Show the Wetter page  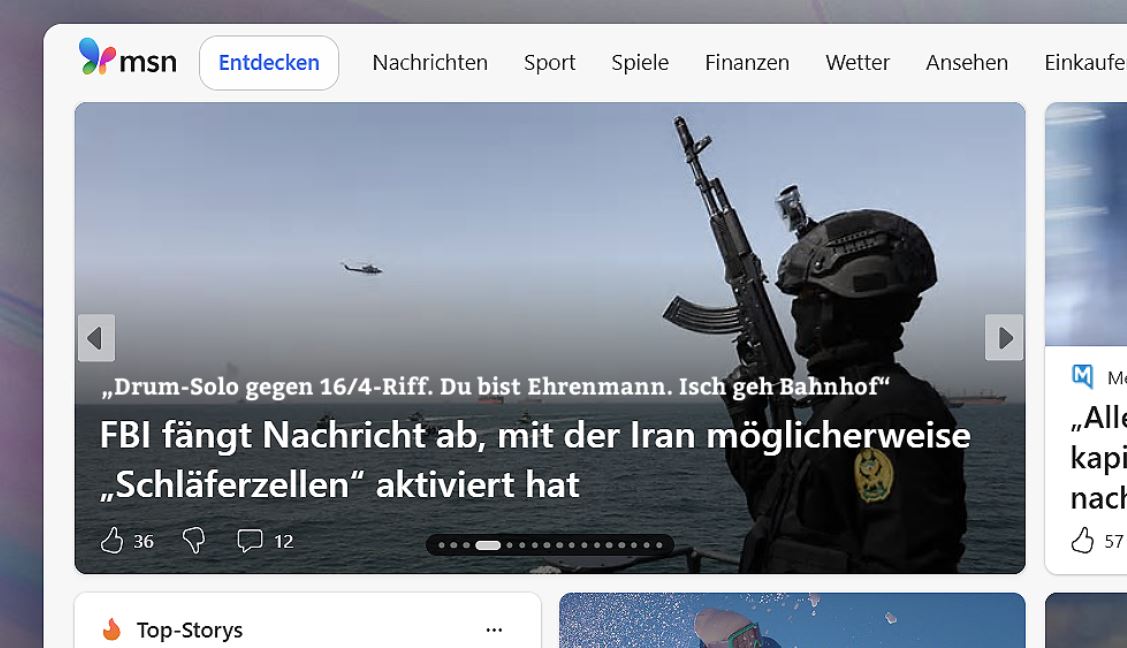(857, 63)
